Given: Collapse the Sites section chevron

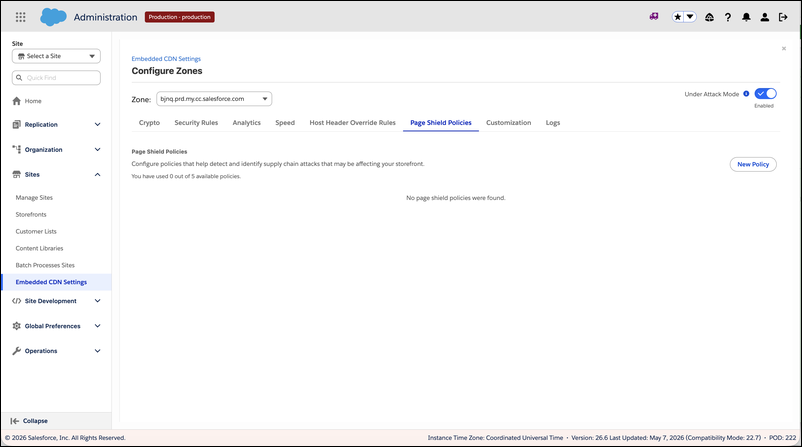Looking at the screenshot, I should coord(97,174).
